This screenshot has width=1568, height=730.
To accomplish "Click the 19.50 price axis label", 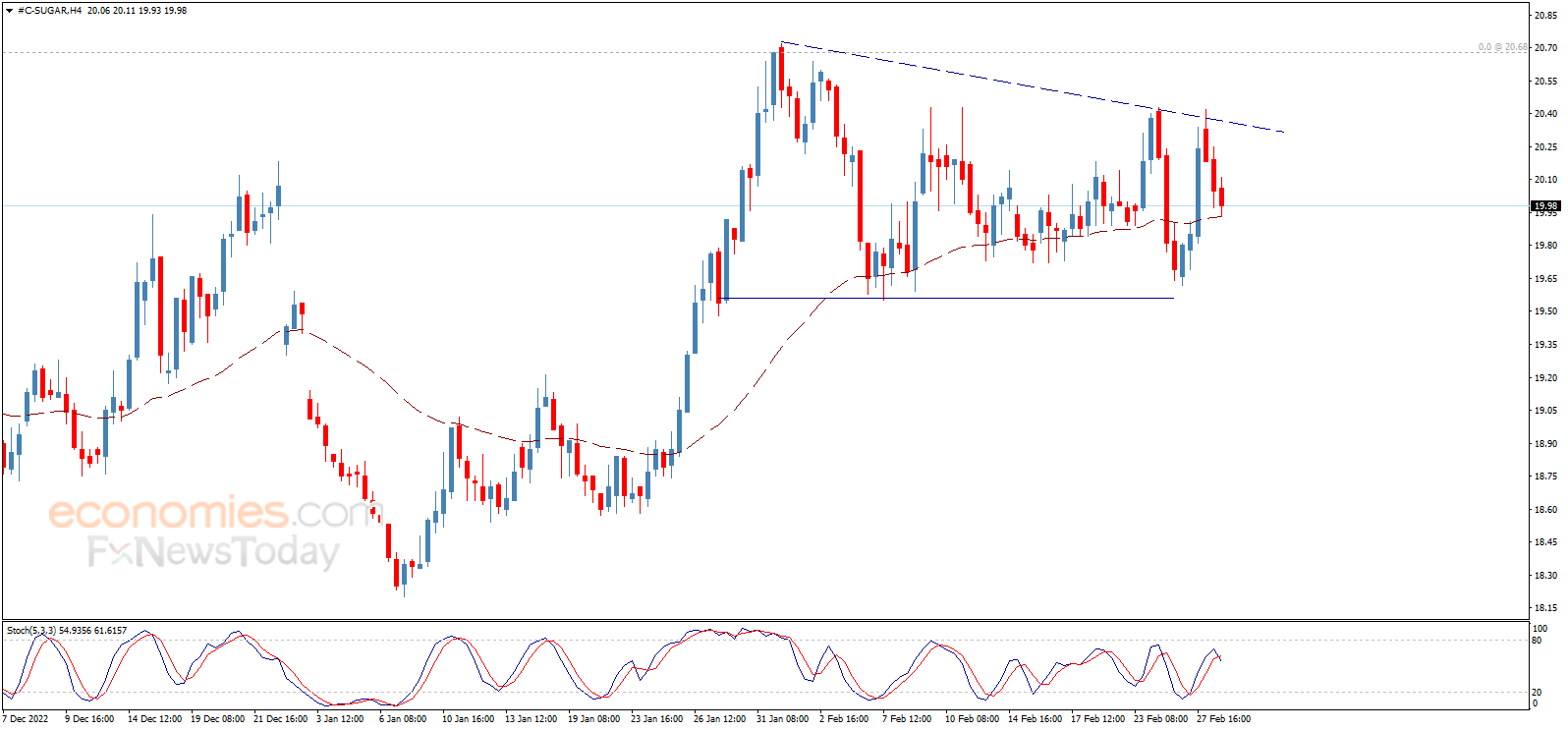I will [x=1545, y=311].
